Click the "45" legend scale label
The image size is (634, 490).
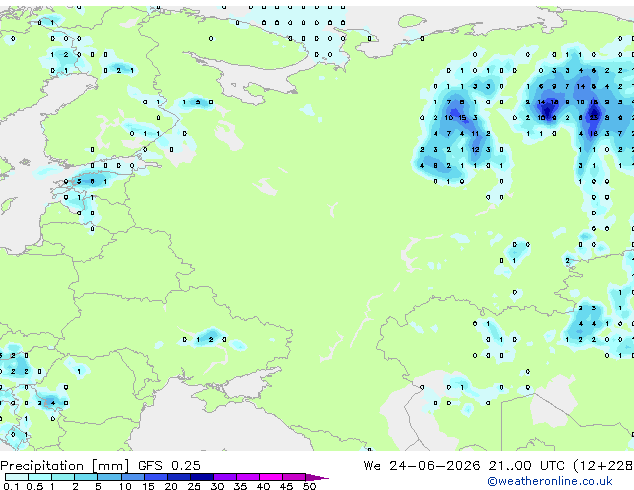(286, 486)
